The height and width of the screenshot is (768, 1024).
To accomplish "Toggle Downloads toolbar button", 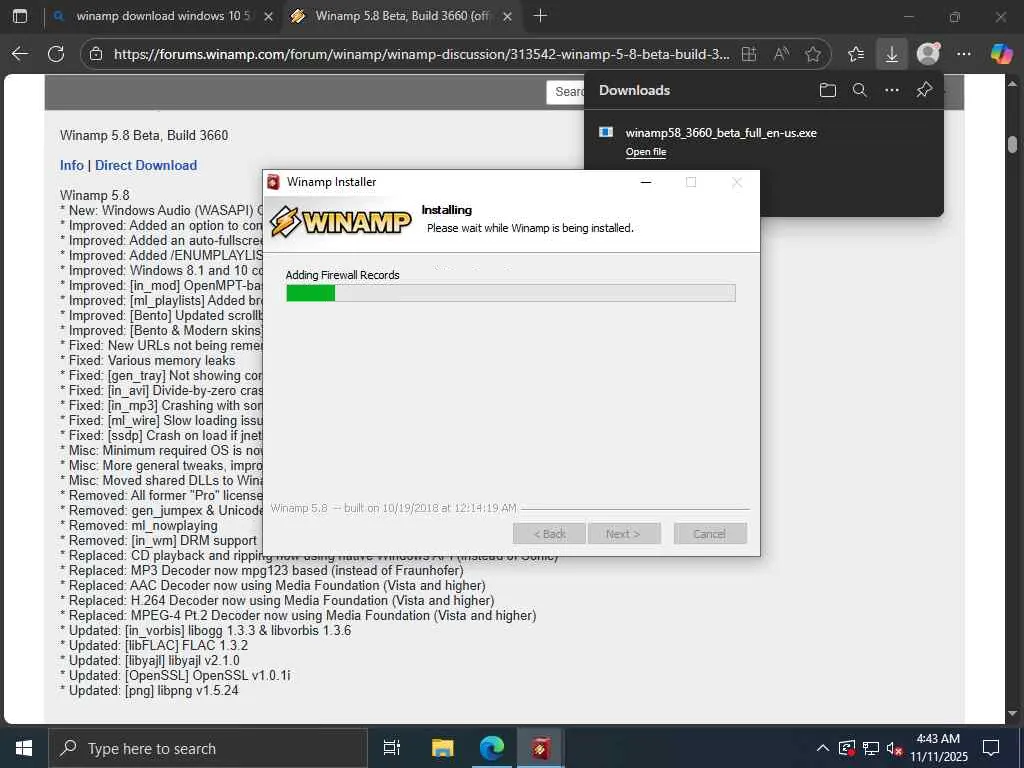I will [891, 54].
